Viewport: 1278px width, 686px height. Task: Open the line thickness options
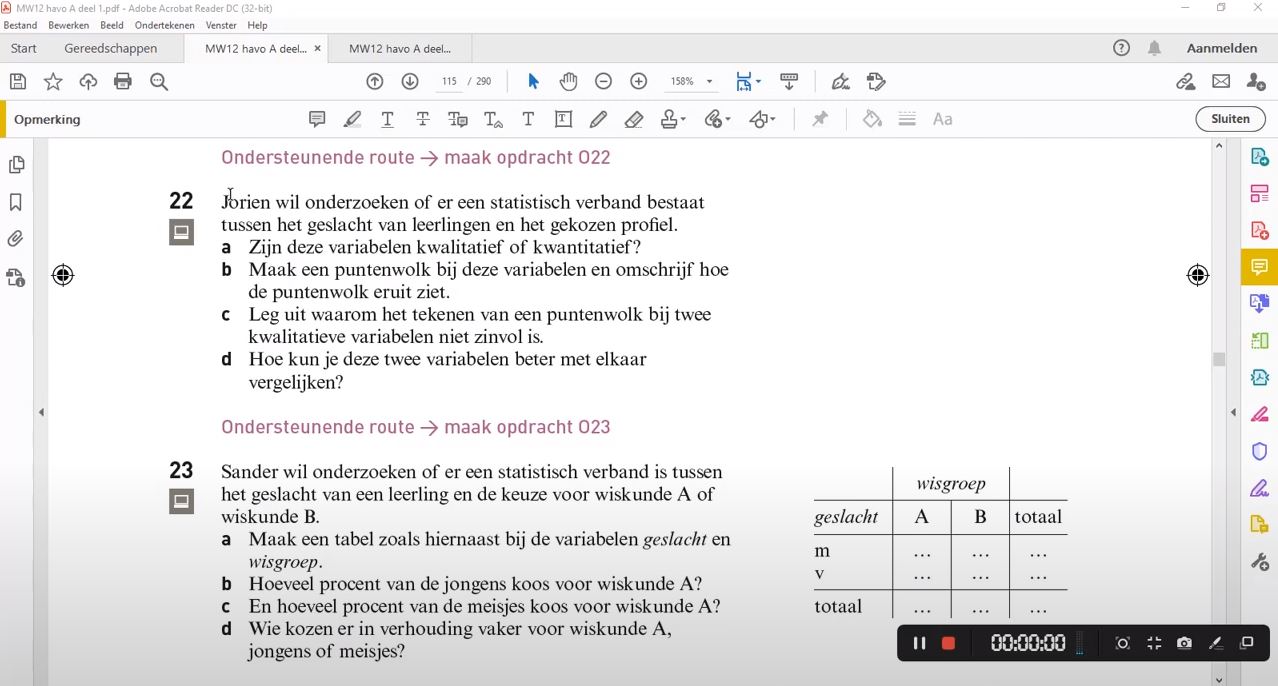(x=907, y=119)
